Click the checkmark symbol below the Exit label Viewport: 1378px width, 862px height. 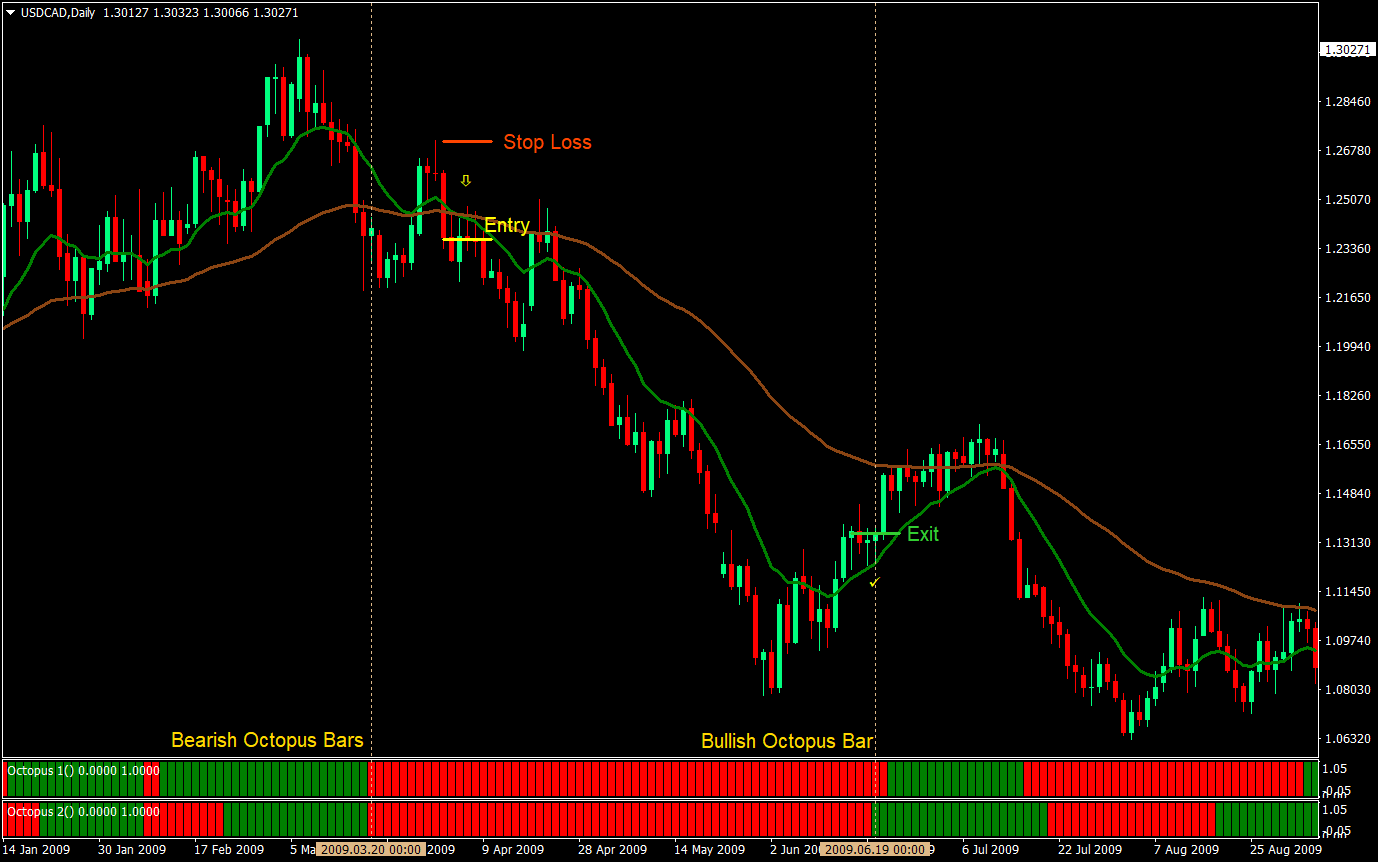click(x=875, y=583)
